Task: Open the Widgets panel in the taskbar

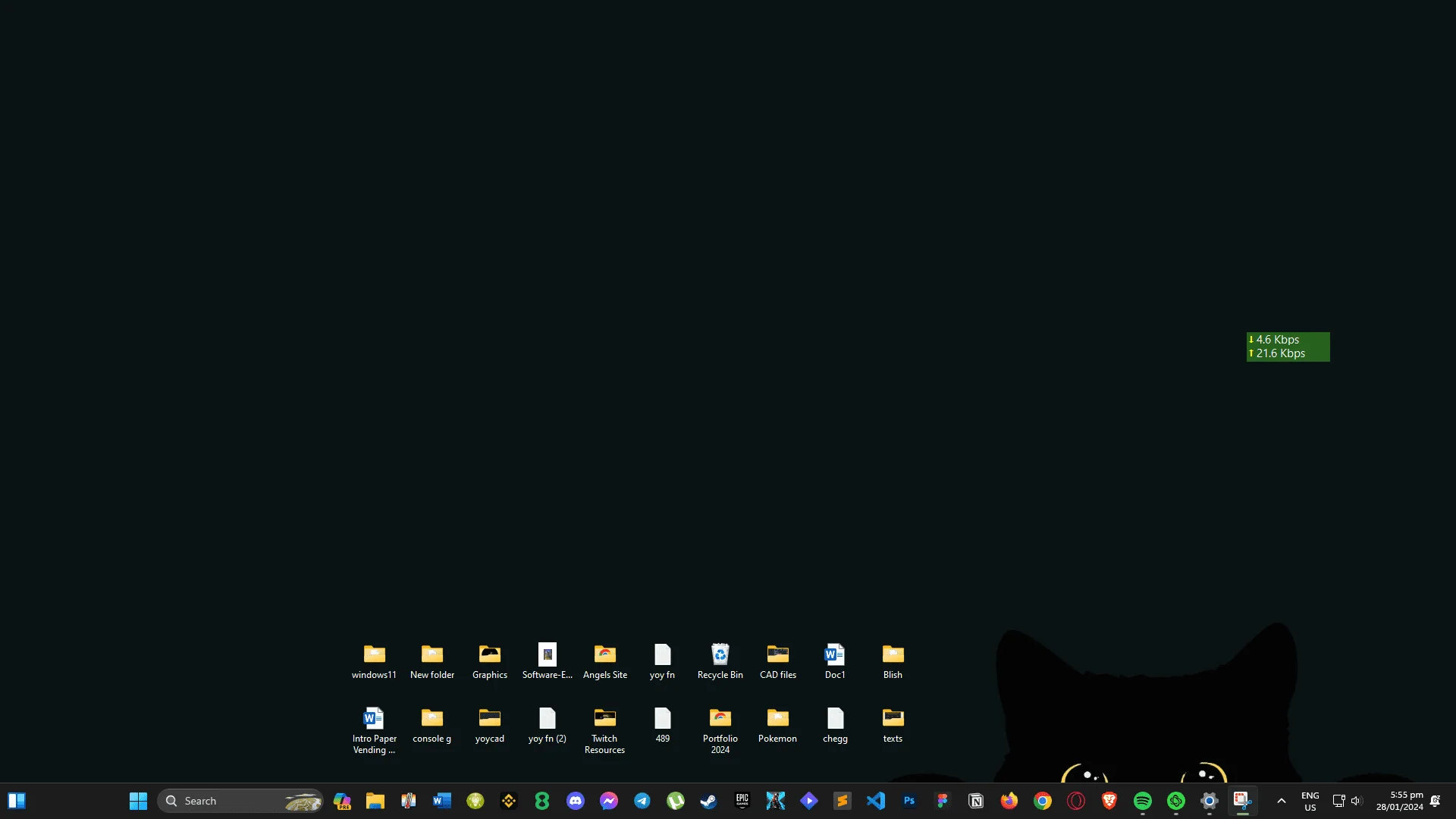Action: tap(17, 801)
